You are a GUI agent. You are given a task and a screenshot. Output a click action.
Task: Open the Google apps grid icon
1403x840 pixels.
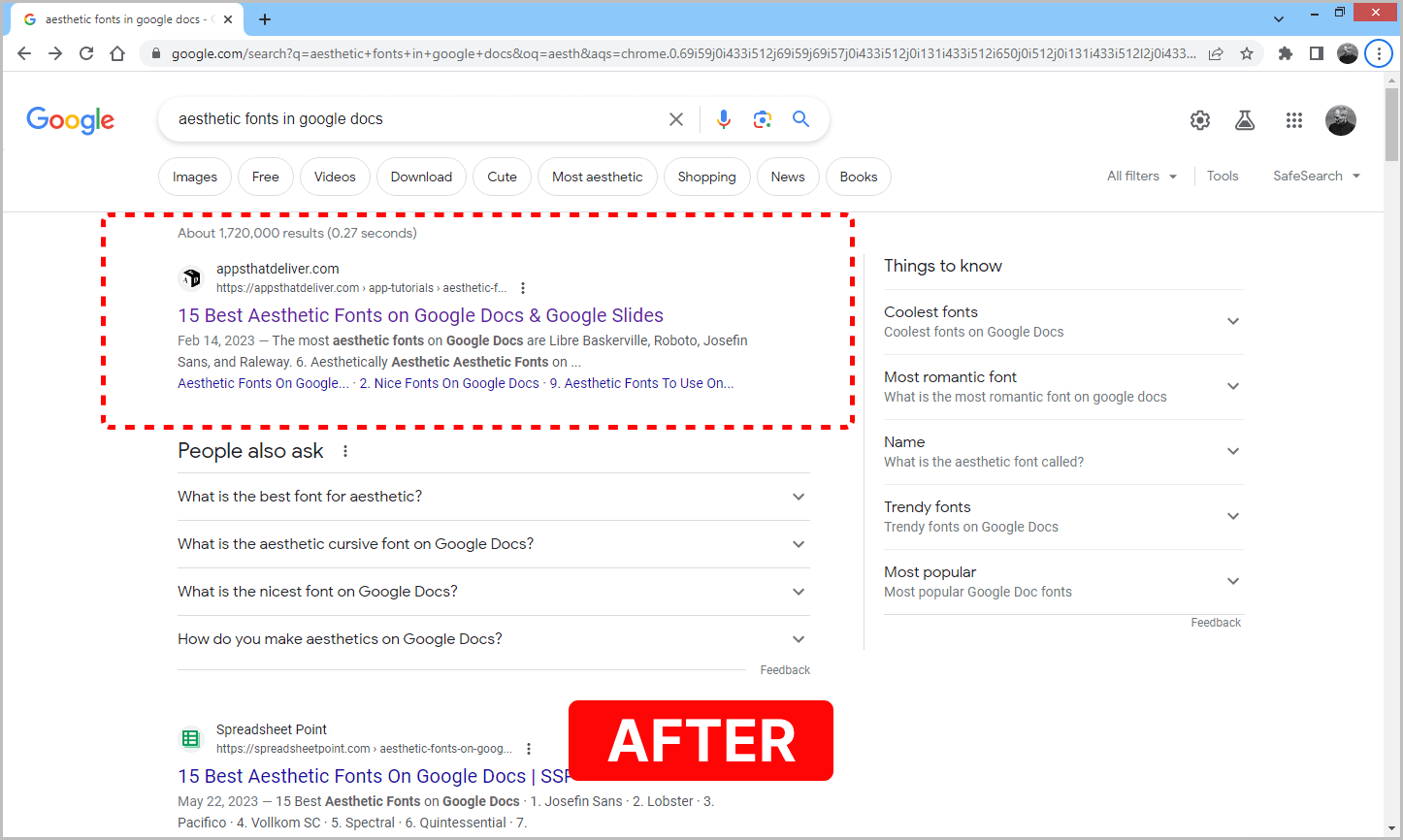pos(1294,120)
